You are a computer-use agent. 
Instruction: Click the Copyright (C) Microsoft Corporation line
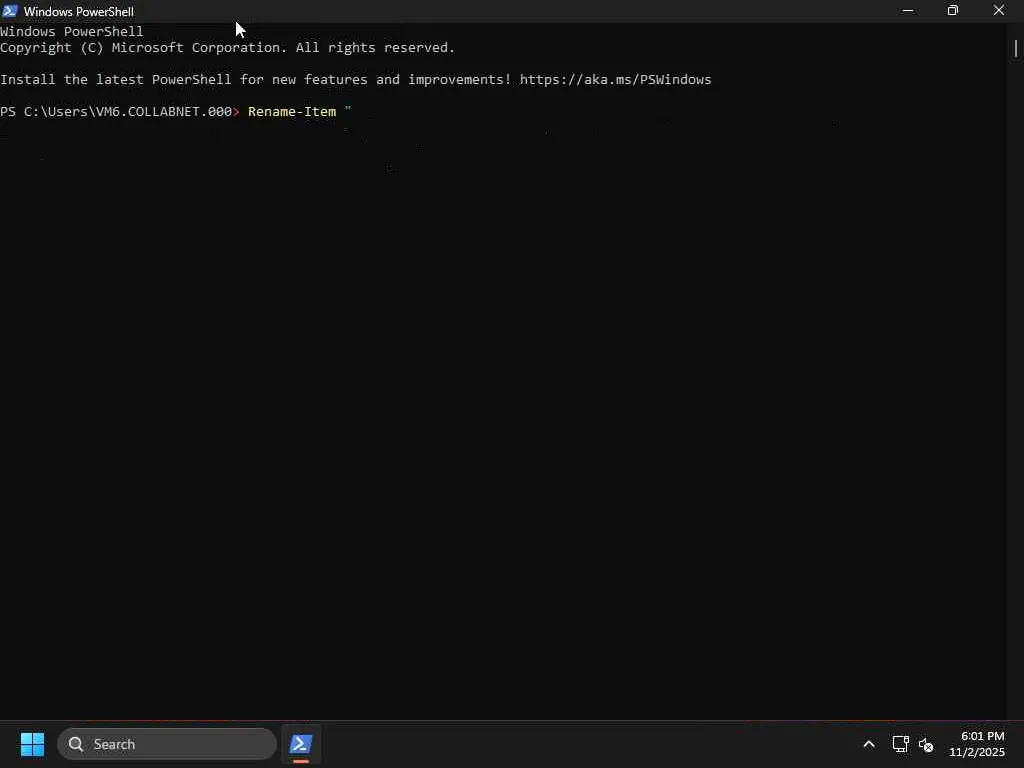[227, 48]
